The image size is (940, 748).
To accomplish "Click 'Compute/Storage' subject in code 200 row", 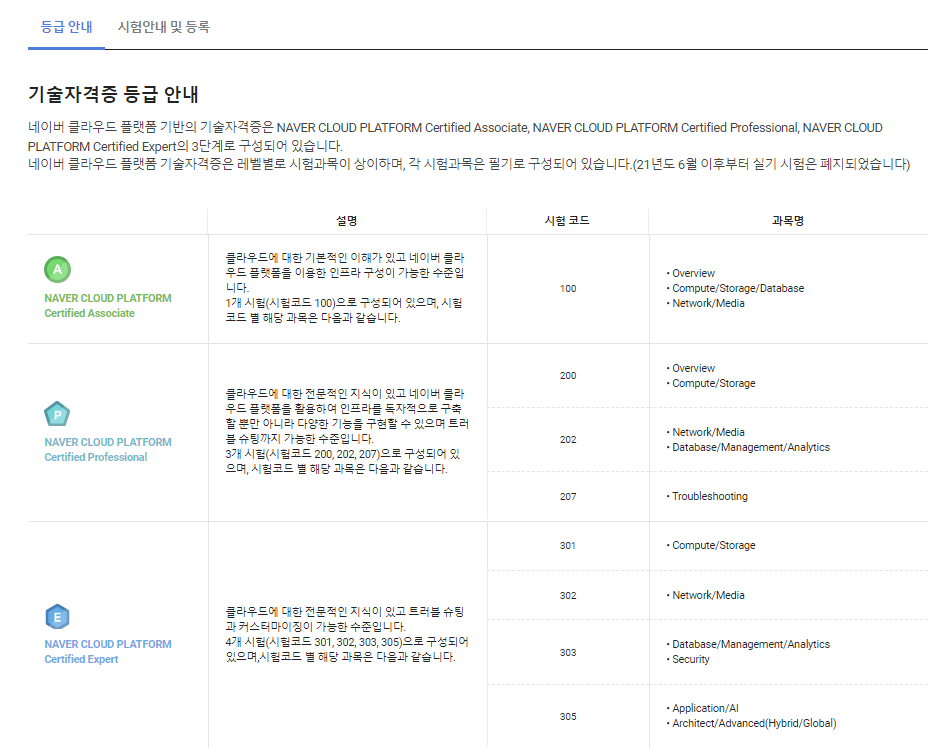I will [x=713, y=383].
